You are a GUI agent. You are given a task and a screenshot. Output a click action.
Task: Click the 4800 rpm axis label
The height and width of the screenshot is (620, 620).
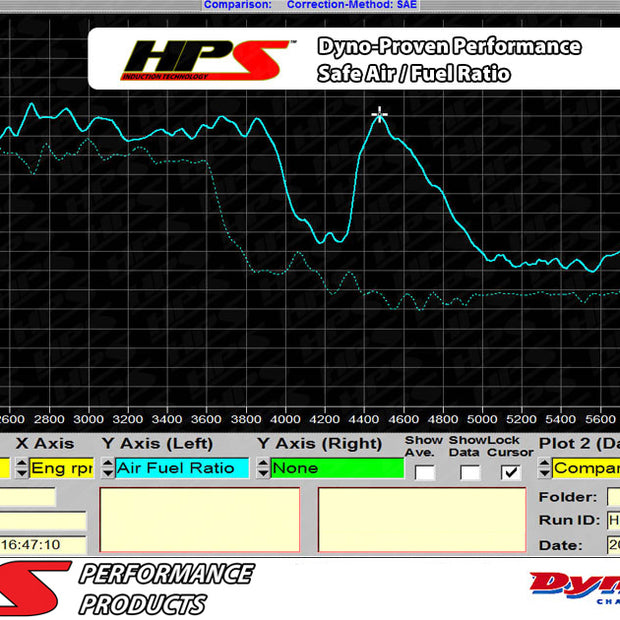point(442,420)
